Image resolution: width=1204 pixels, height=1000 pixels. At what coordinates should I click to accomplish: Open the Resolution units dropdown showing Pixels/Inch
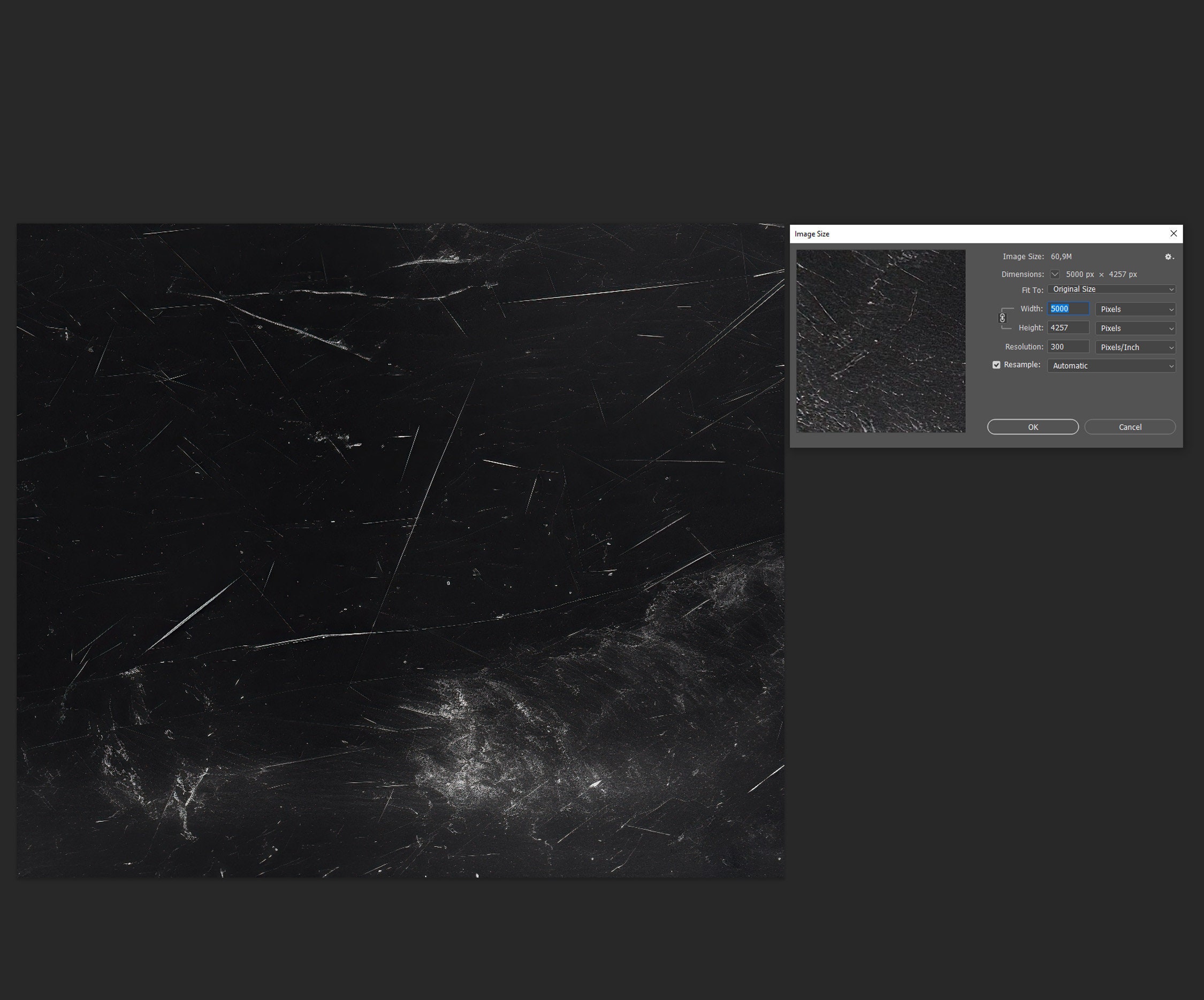point(1134,347)
